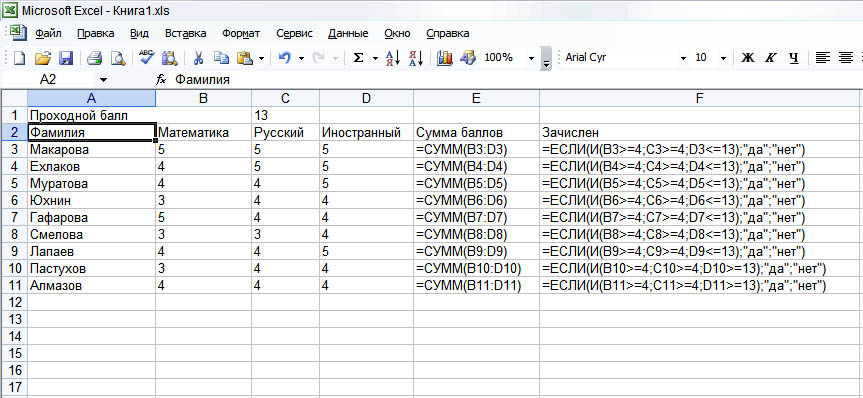Open the 100% zoom dropdown
This screenshot has width=863, height=398.
click(531, 58)
